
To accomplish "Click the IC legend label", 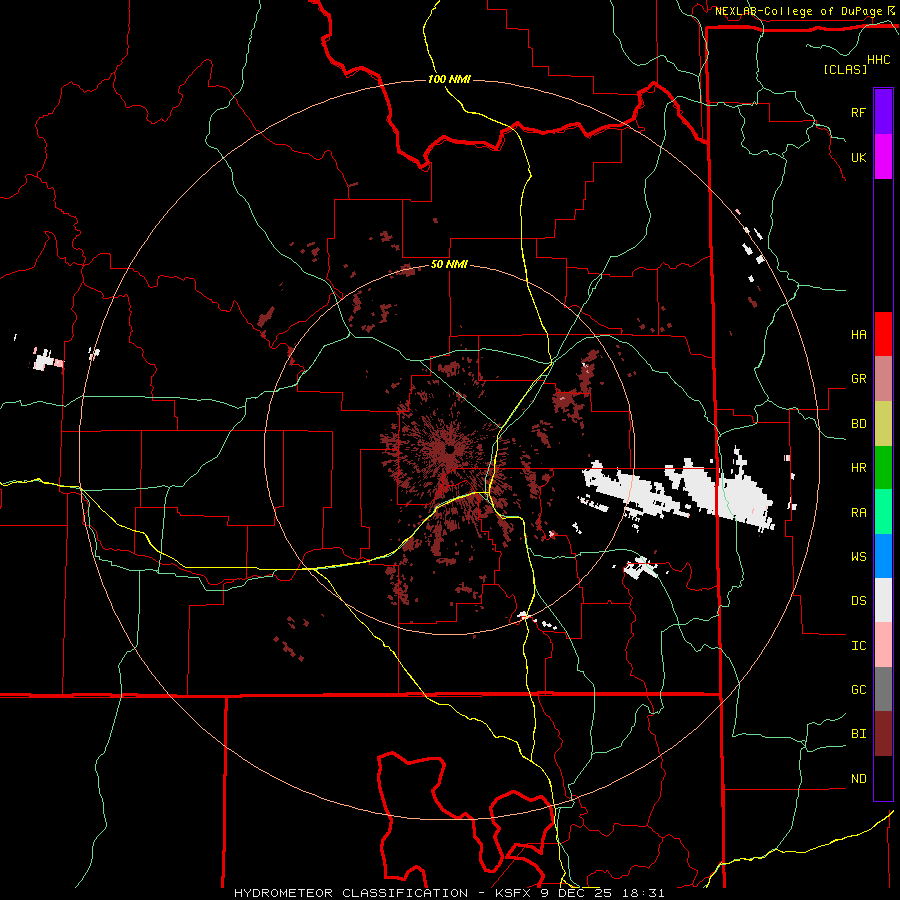I will (859, 646).
